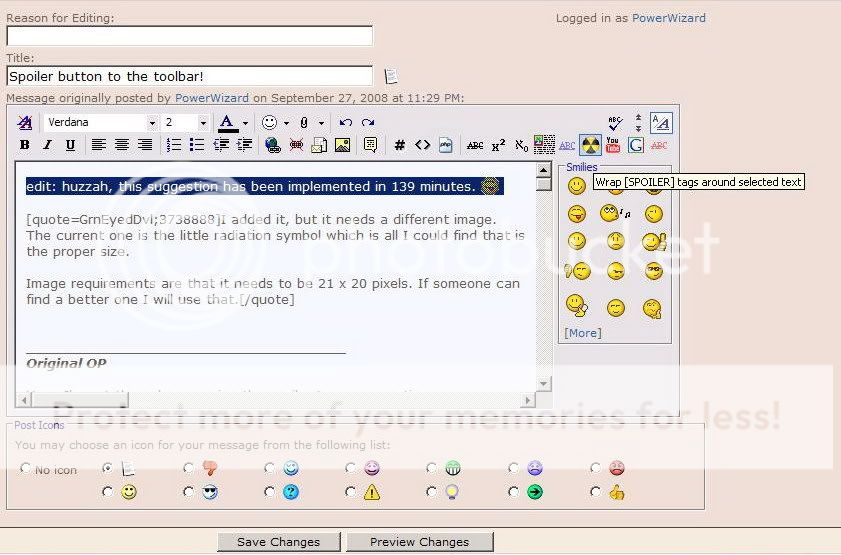This screenshot has width=841, height=555.
Task: Select the 'No icon' radio button
Action: click(x=26, y=469)
